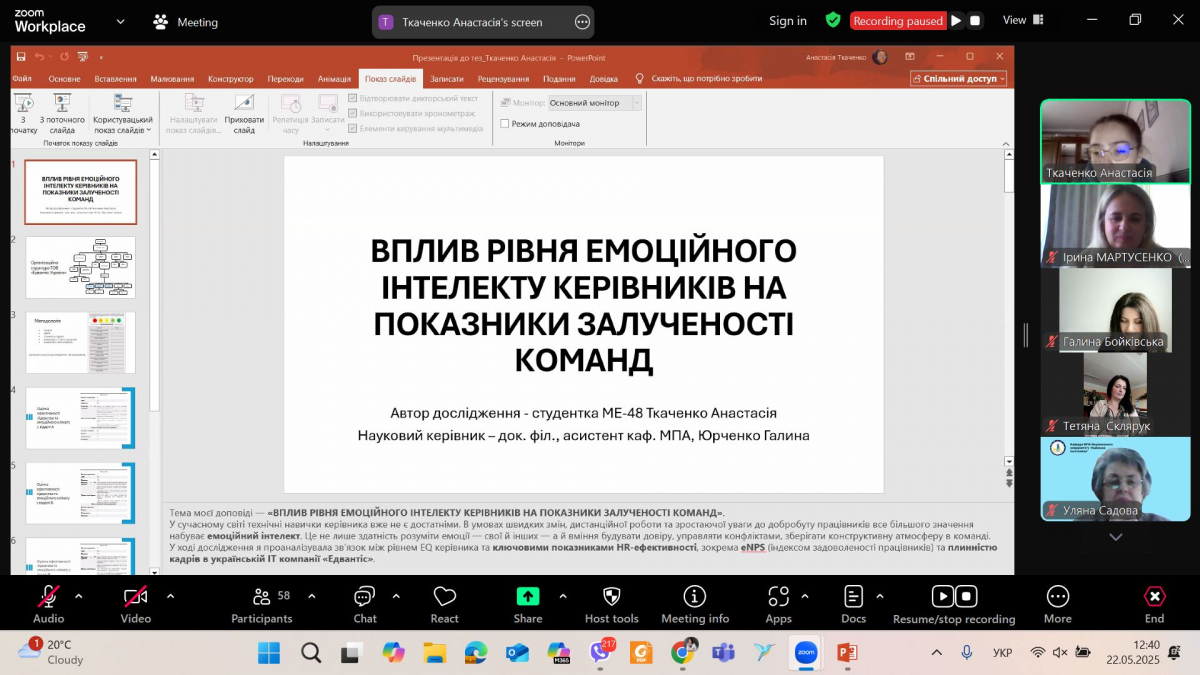Start slideshow from current slide
Viewport: 1200px width, 675px height.
[62, 110]
